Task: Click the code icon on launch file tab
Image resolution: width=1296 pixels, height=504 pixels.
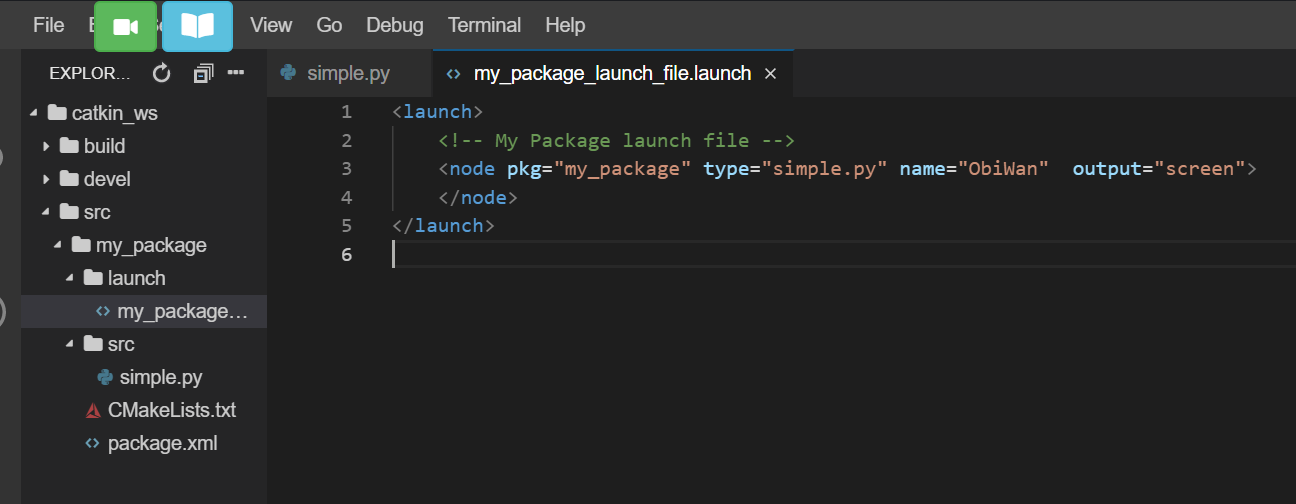Action: click(453, 74)
